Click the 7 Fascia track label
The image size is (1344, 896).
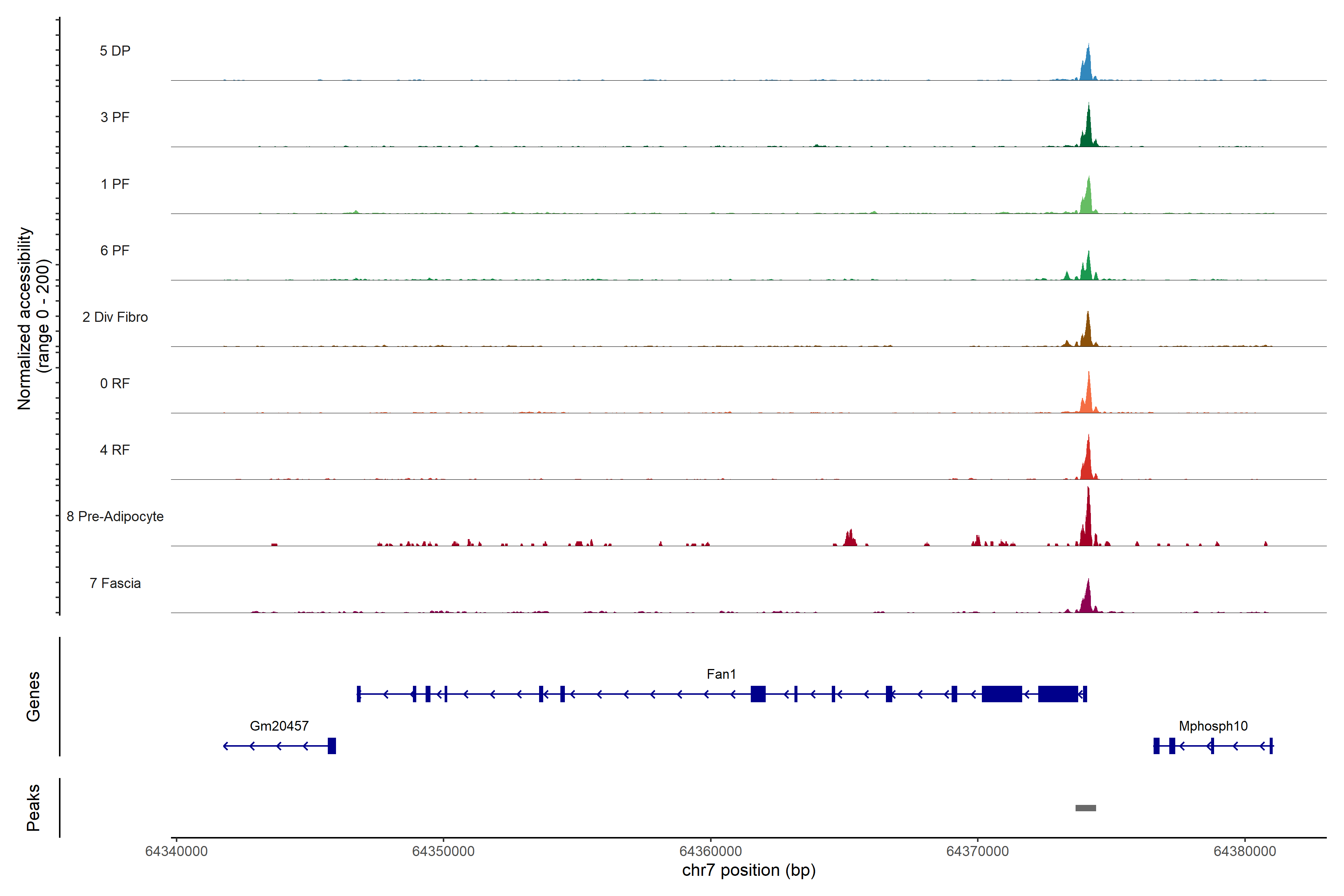(x=115, y=583)
